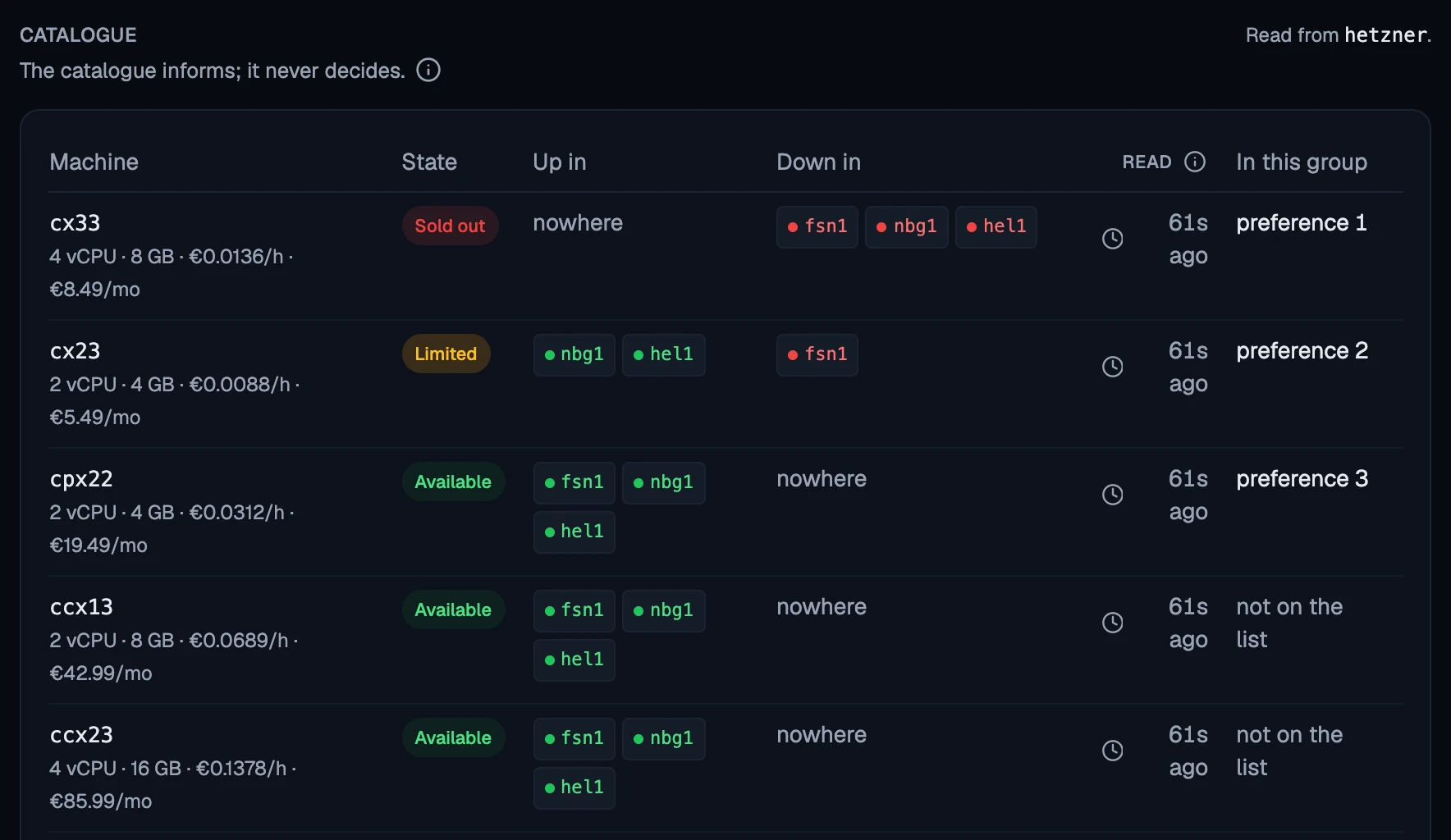Click the READ column header
1451x840 pixels.
pyautogui.click(x=1147, y=162)
